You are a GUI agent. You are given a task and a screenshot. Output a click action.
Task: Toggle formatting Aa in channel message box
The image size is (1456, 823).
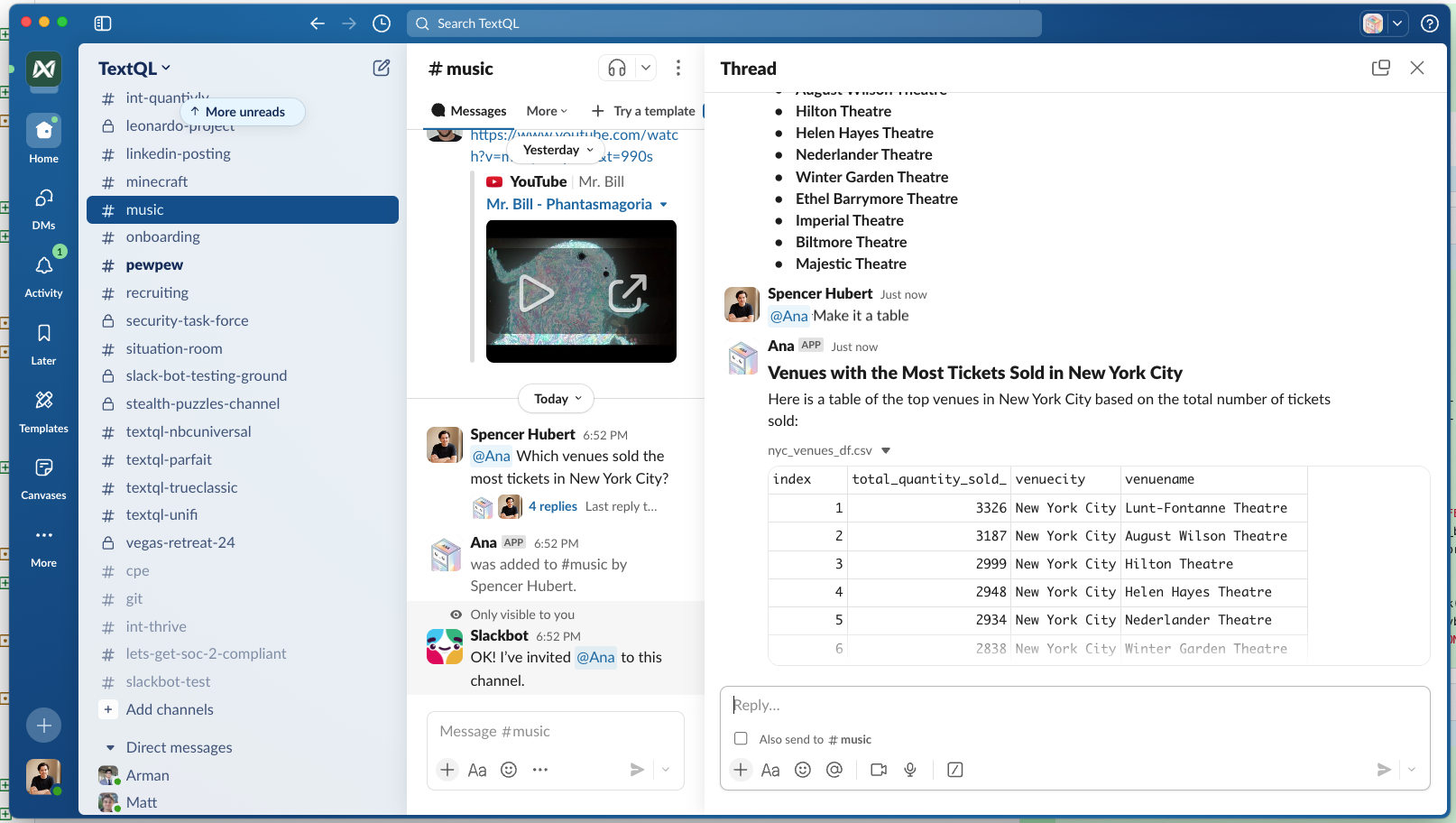click(x=477, y=770)
